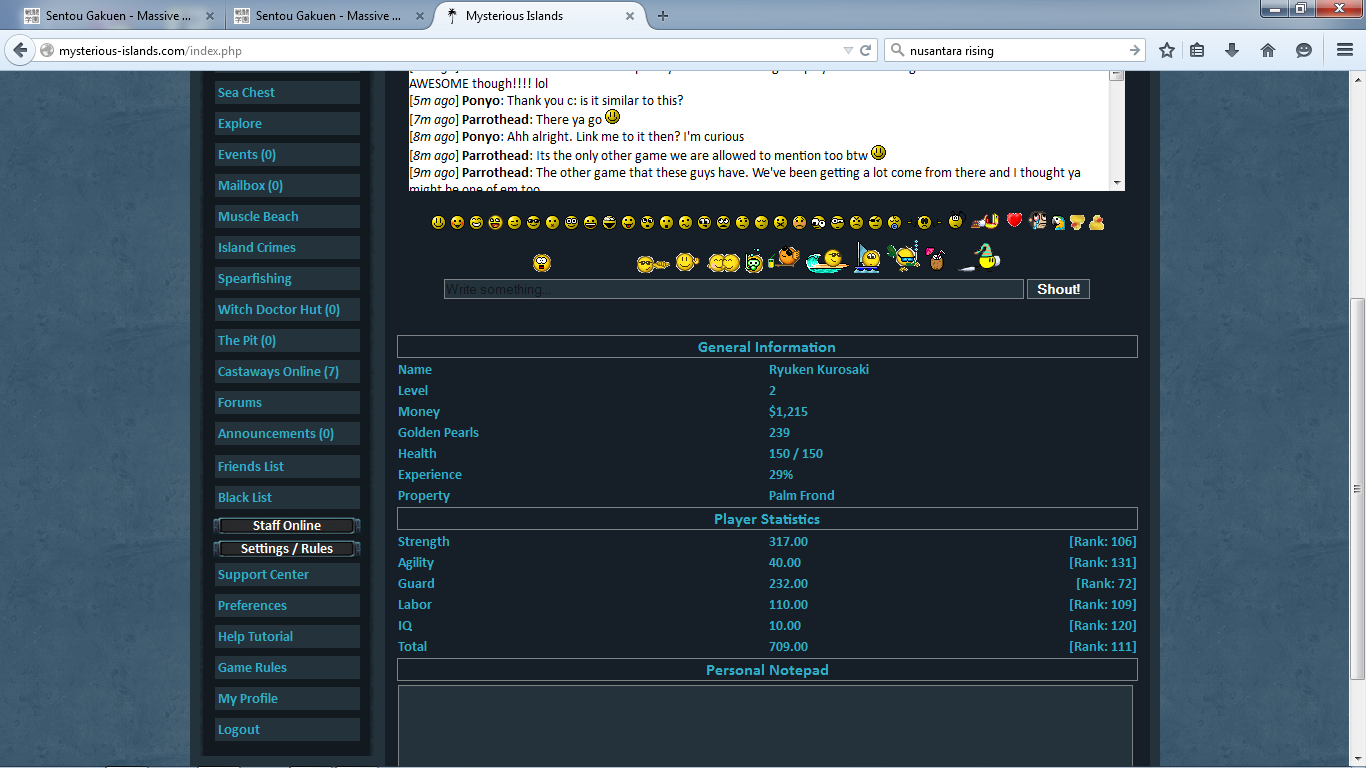
Task: Click the magnifier icon in search bar
Action: click(896, 50)
